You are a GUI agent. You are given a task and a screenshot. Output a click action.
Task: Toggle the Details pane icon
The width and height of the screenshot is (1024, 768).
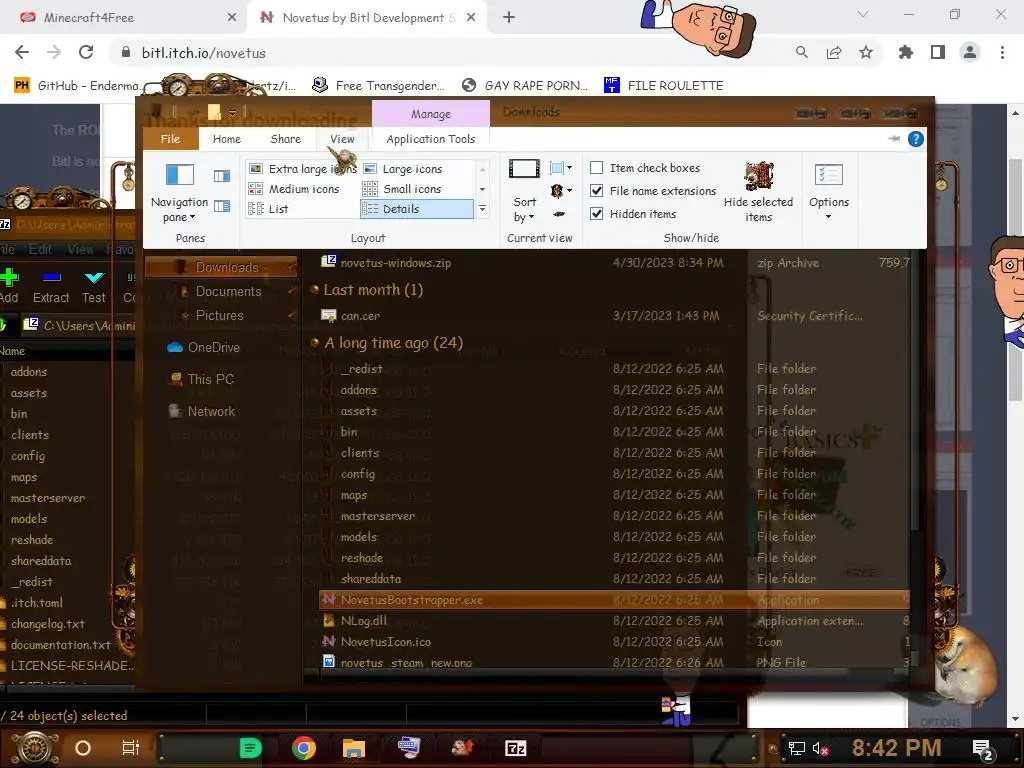(x=222, y=206)
